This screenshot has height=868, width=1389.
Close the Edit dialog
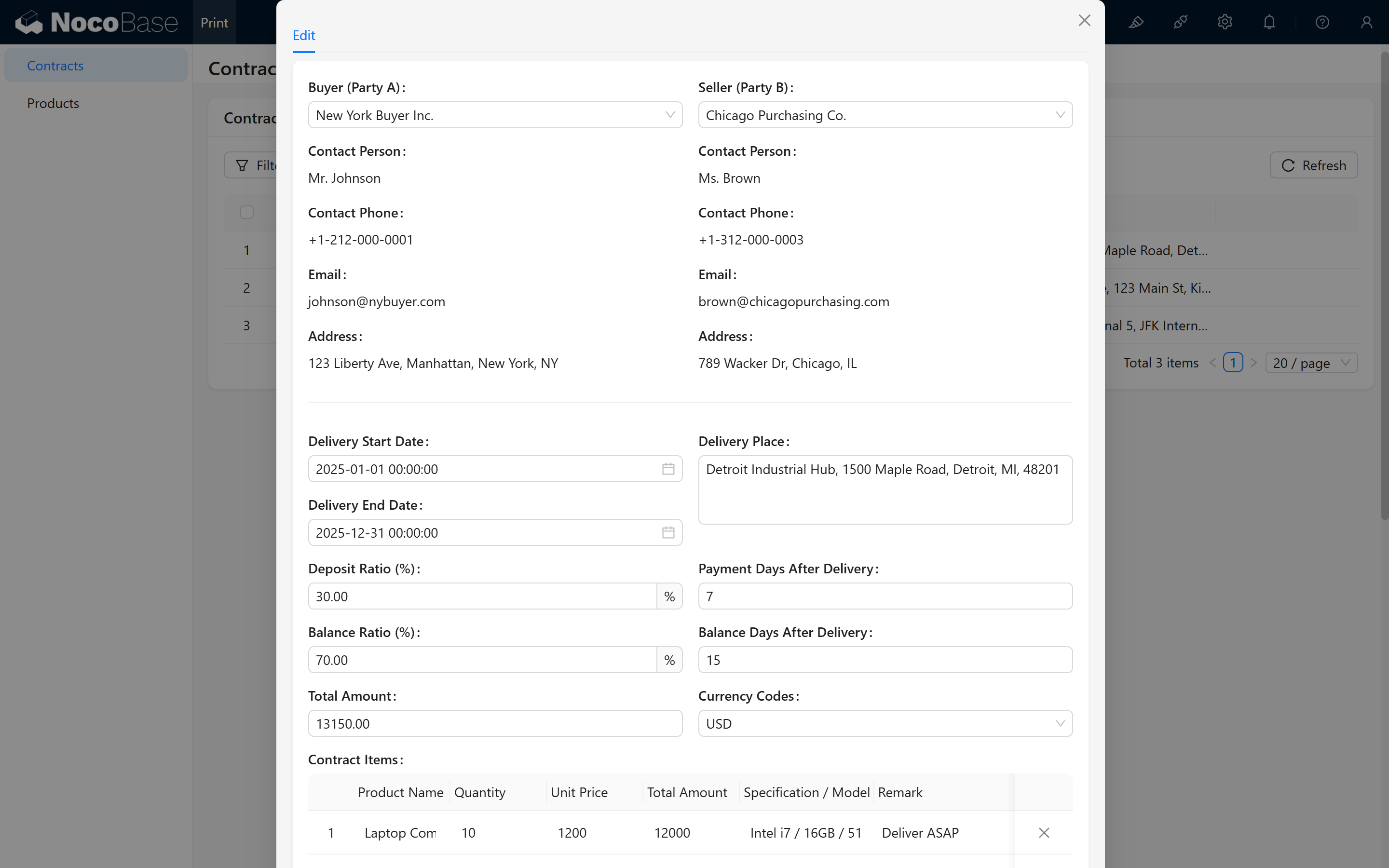pyautogui.click(x=1084, y=21)
